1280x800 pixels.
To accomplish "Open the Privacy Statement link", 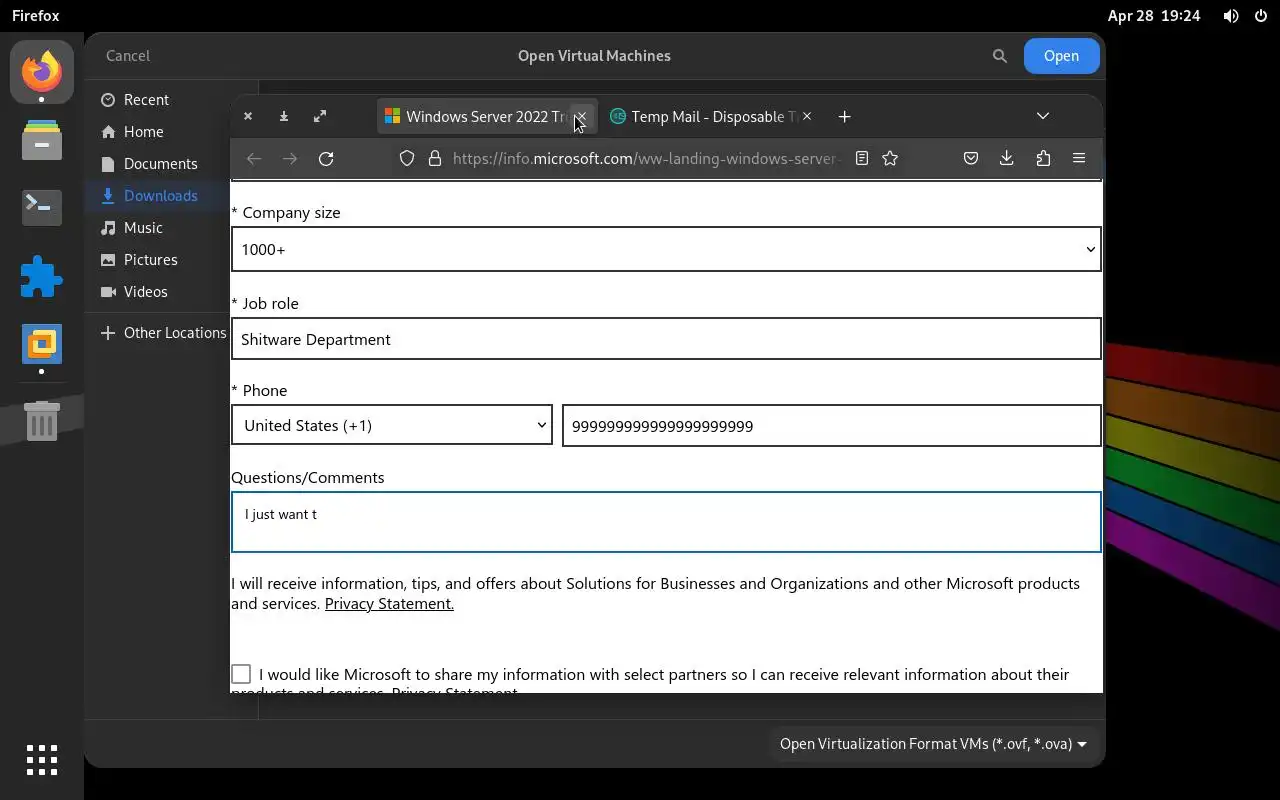I will coord(389,603).
